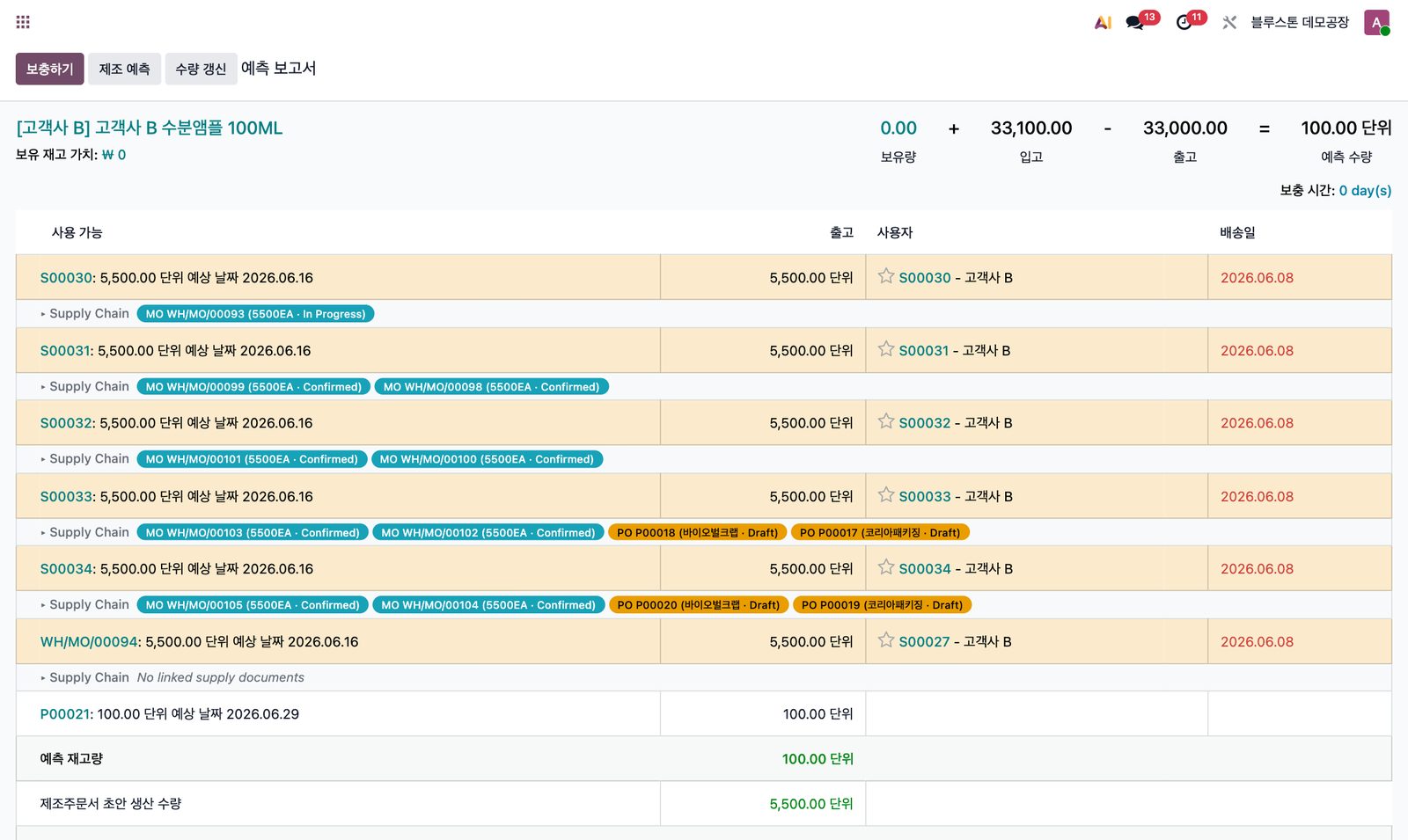Star the S00030 priority icon

[x=886, y=276]
